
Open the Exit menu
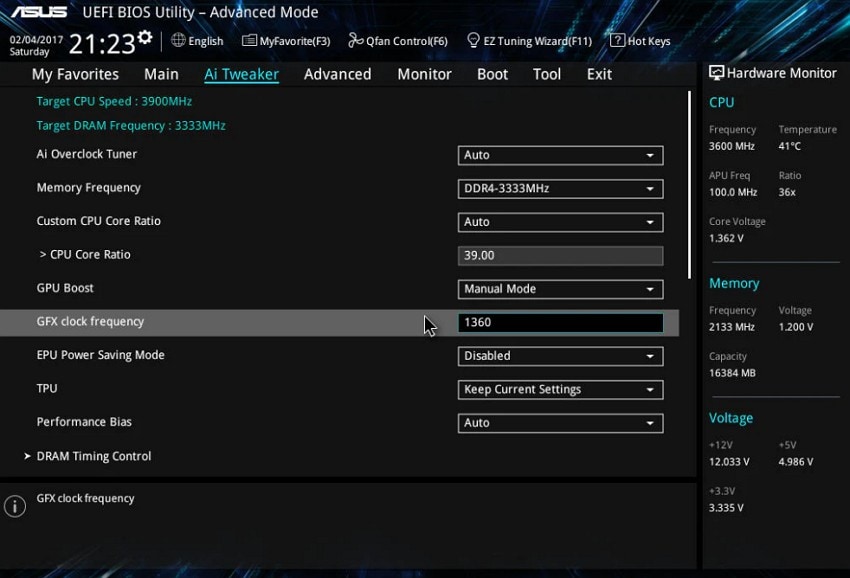pyautogui.click(x=598, y=73)
